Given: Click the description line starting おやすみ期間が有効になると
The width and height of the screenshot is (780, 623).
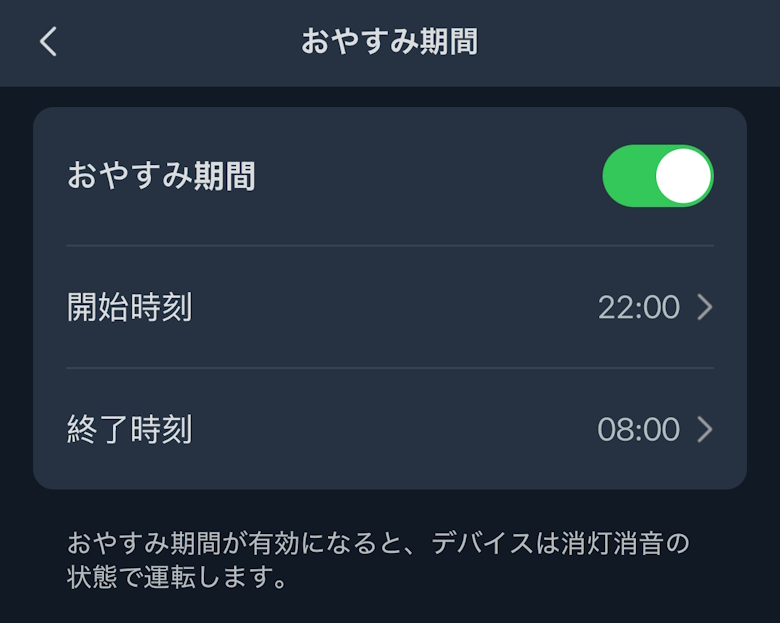Looking at the screenshot, I should 378,545.
